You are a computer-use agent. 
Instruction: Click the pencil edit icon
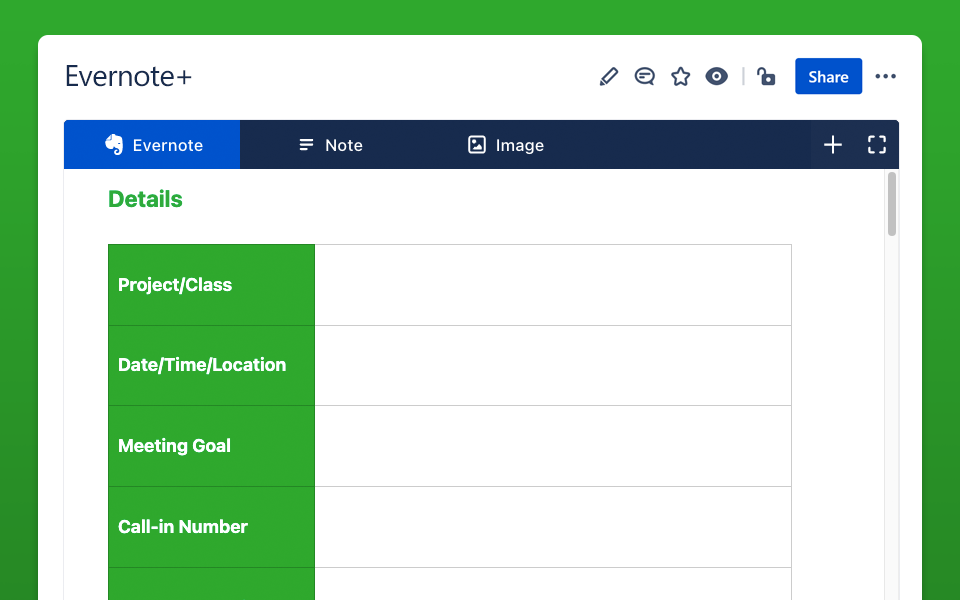609,77
